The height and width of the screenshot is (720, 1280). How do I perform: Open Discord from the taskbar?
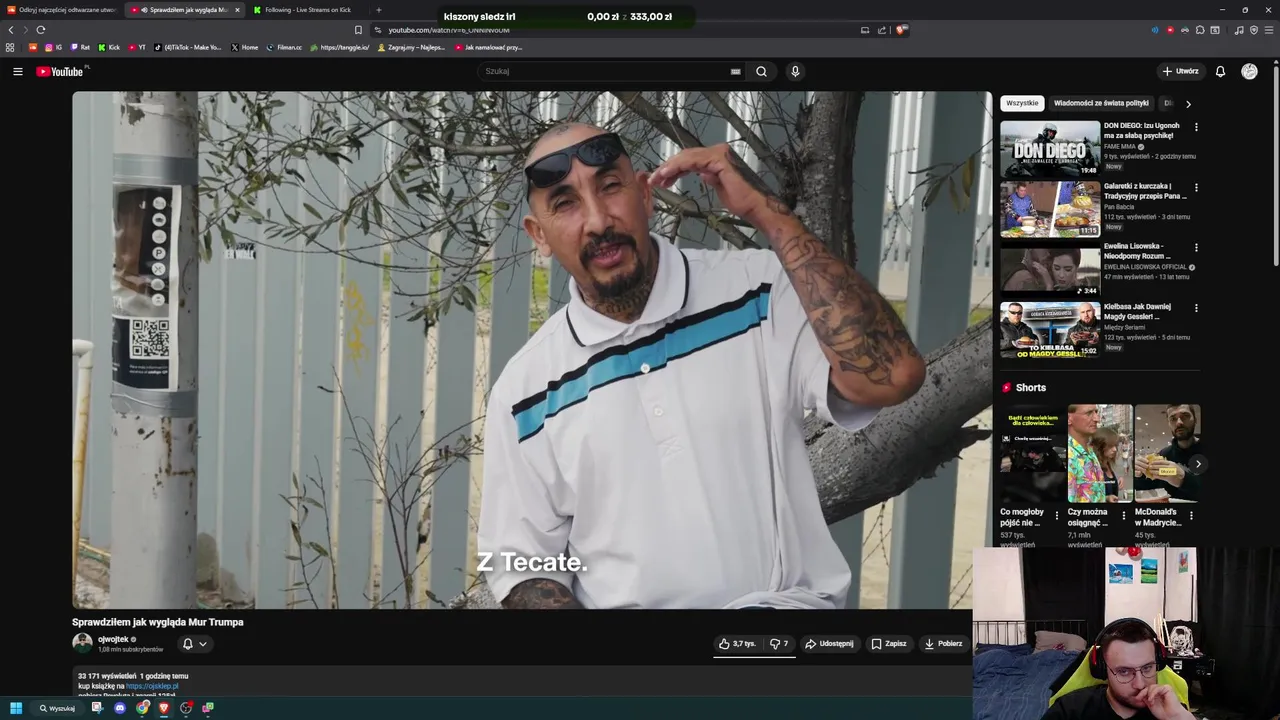coord(120,708)
